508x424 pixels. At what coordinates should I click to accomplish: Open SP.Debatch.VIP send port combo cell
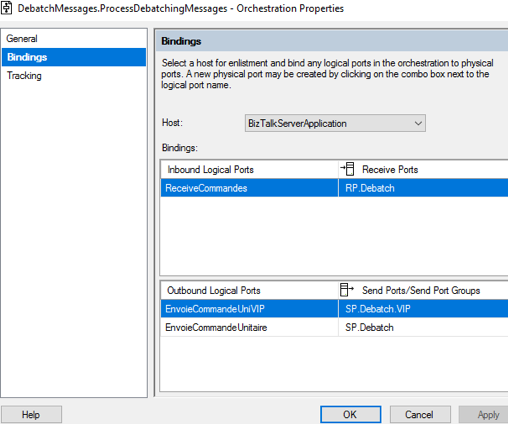tap(423, 309)
